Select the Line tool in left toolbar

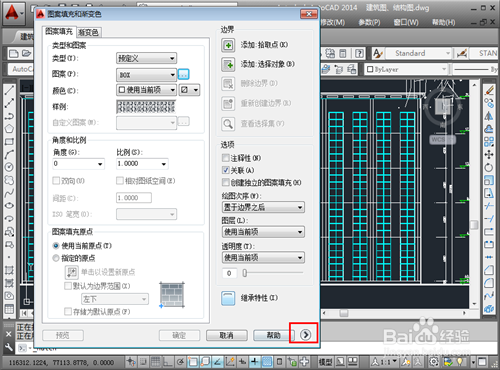tap(9, 90)
